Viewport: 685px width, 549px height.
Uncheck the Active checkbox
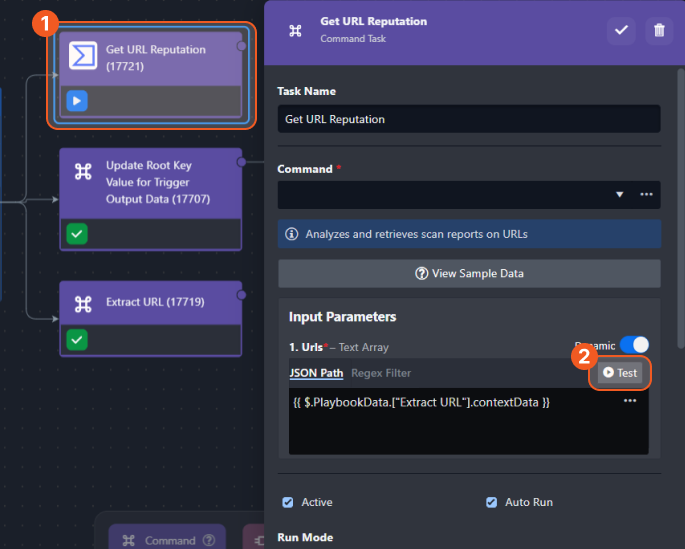click(x=287, y=502)
